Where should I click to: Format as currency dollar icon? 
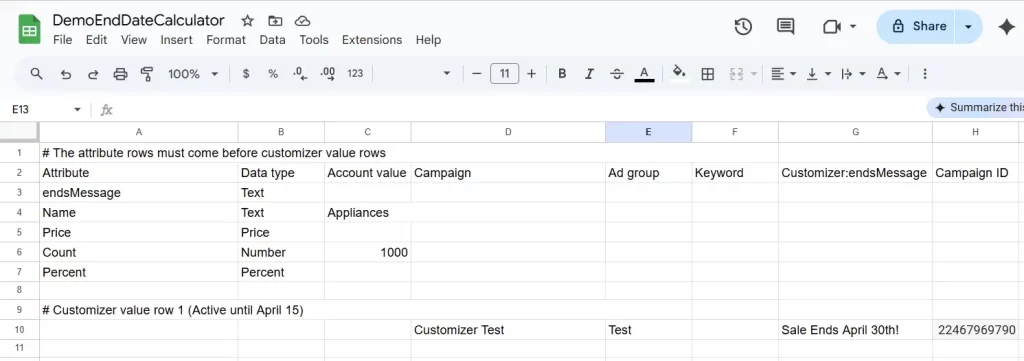(246, 74)
